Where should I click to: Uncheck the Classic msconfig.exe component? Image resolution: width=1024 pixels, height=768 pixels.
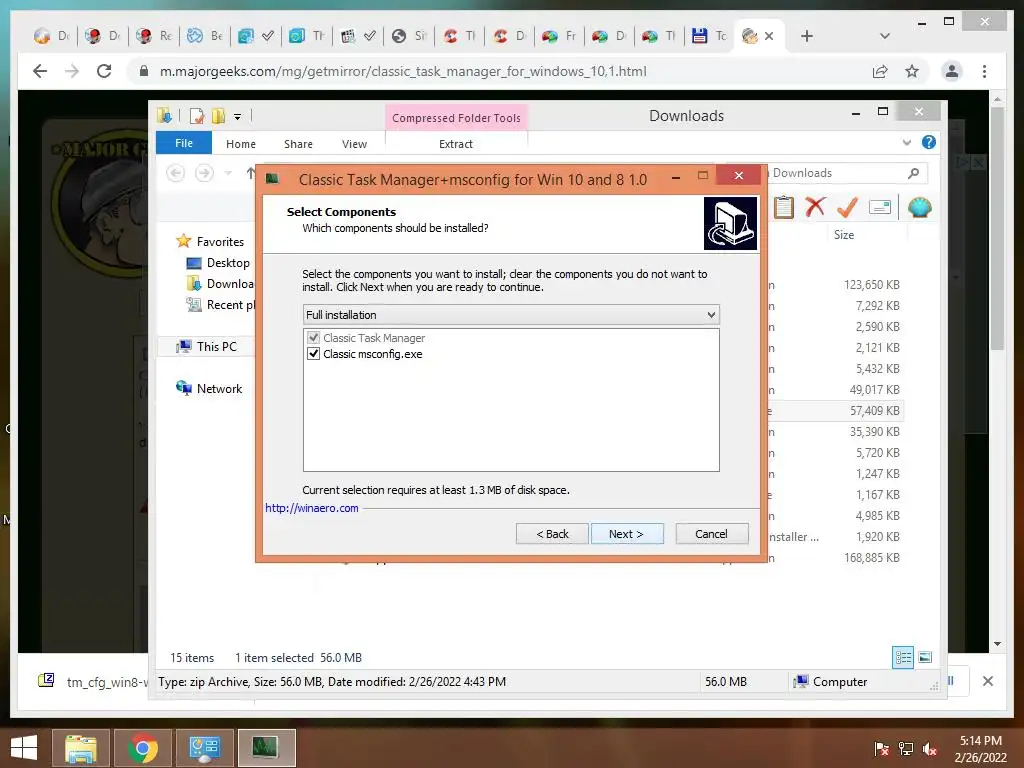pos(313,354)
